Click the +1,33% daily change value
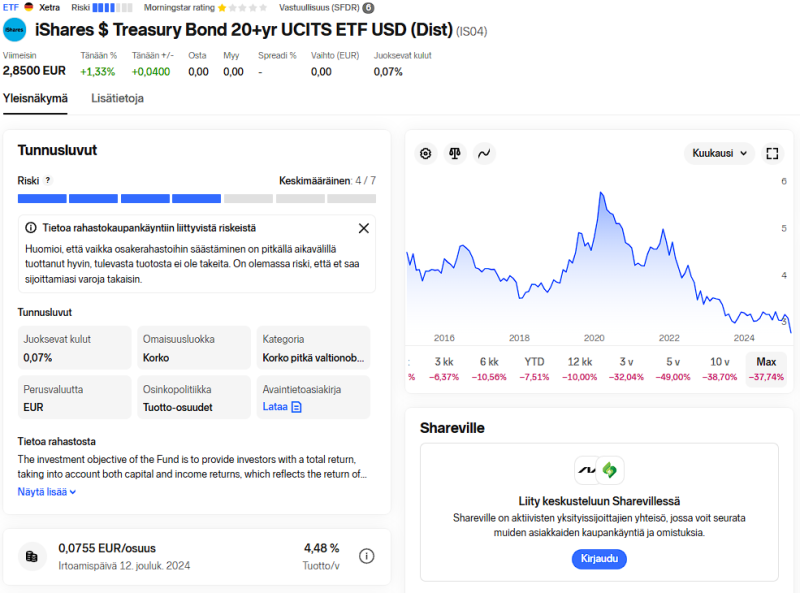Viewport: 800px width, 593px height. point(97,71)
